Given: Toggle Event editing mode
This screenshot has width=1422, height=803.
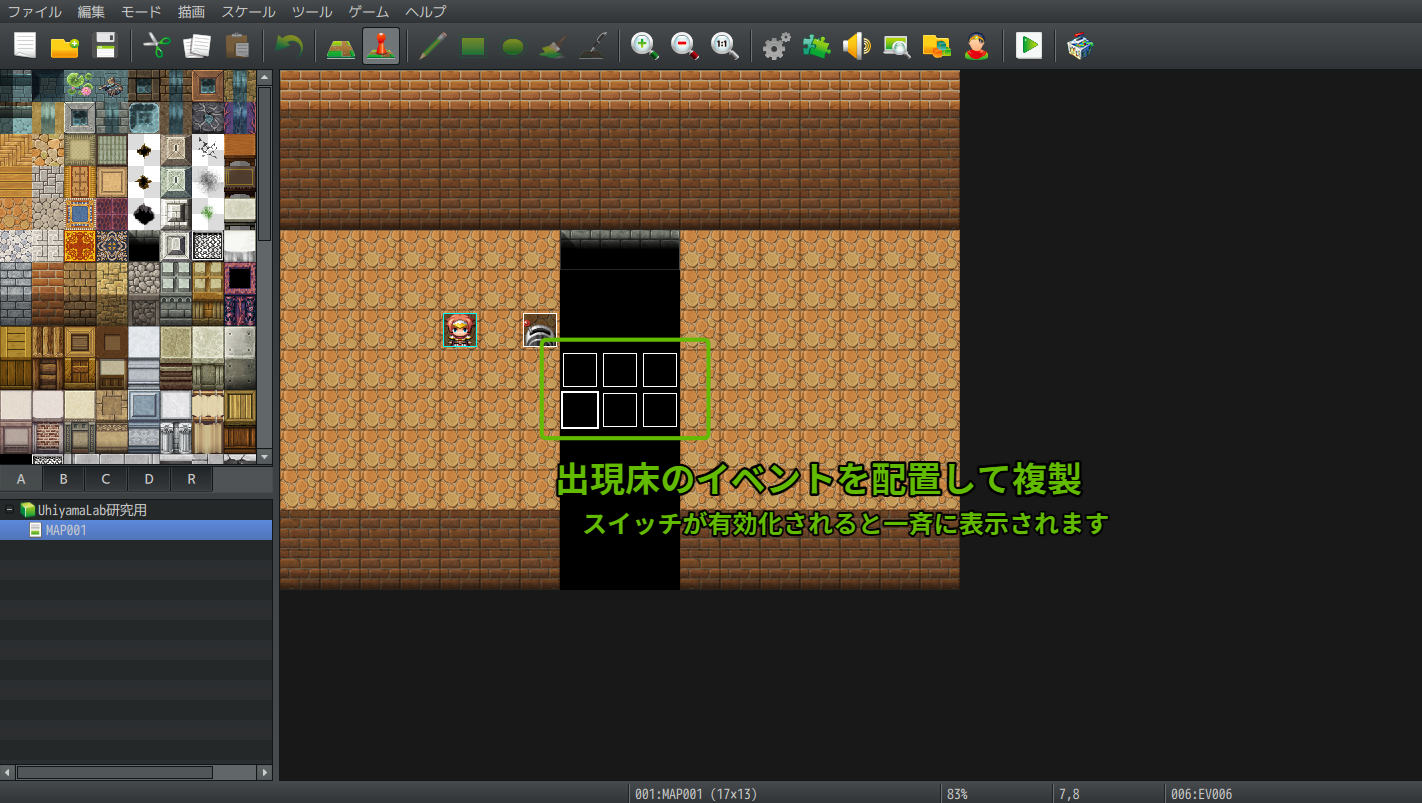Looking at the screenshot, I should (x=381, y=46).
